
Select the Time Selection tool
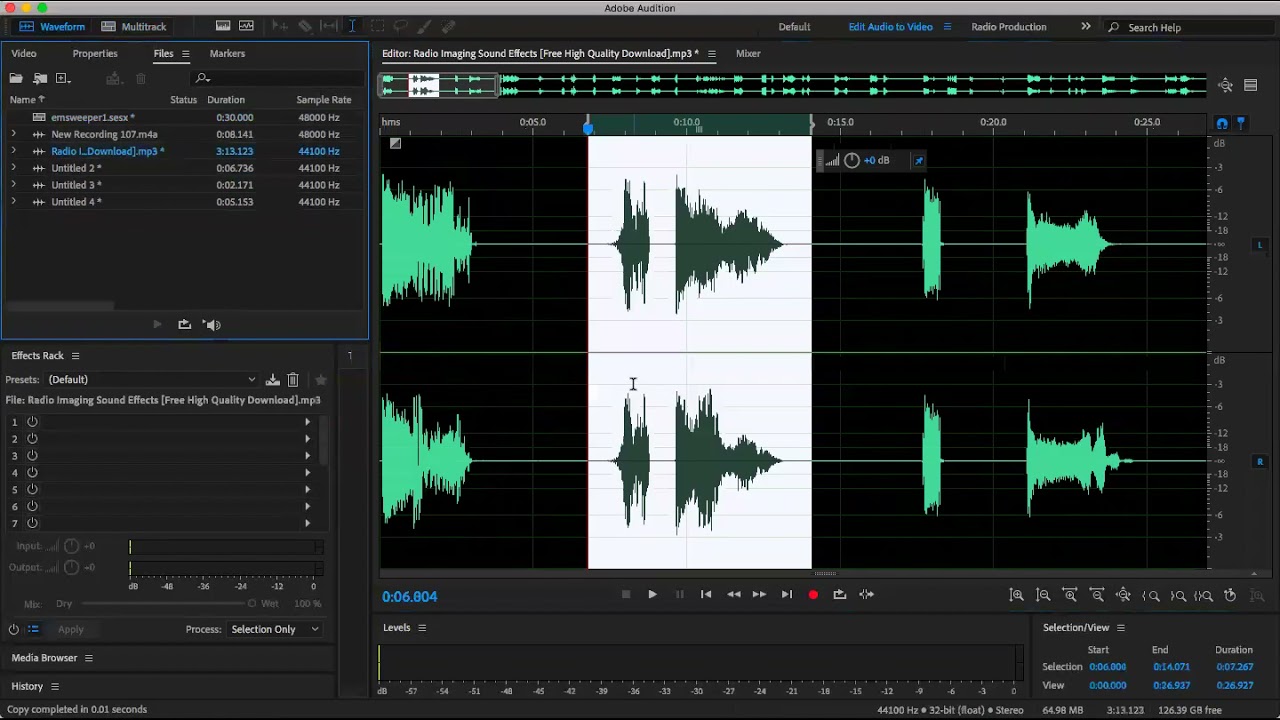point(352,26)
